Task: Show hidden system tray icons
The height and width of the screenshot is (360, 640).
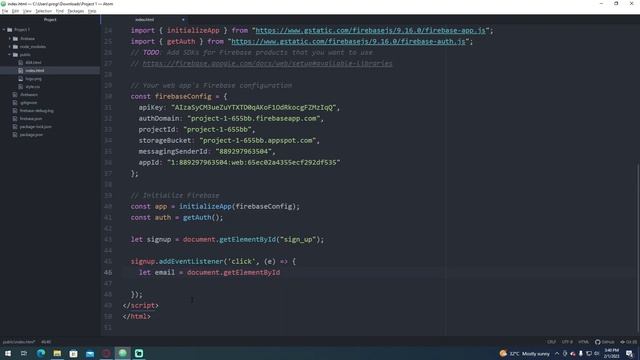Action: pos(557,353)
